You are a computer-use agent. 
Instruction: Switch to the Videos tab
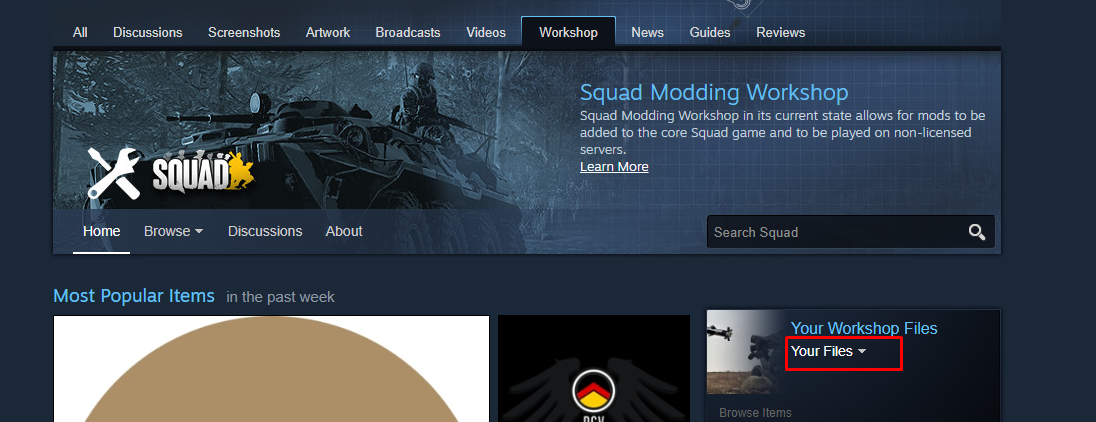(486, 32)
